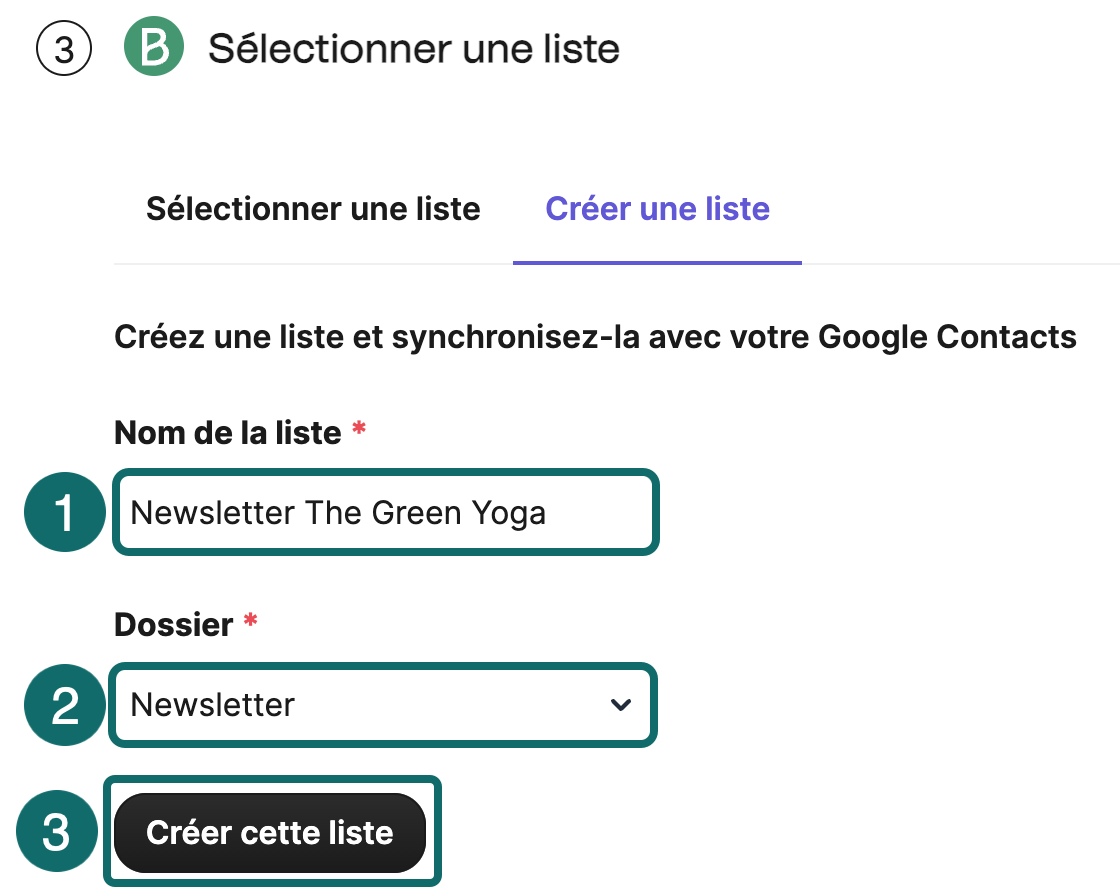The height and width of the screenshot is (890, 1120).
Task: Click the Dossier field label
Action: coord(174,625)
